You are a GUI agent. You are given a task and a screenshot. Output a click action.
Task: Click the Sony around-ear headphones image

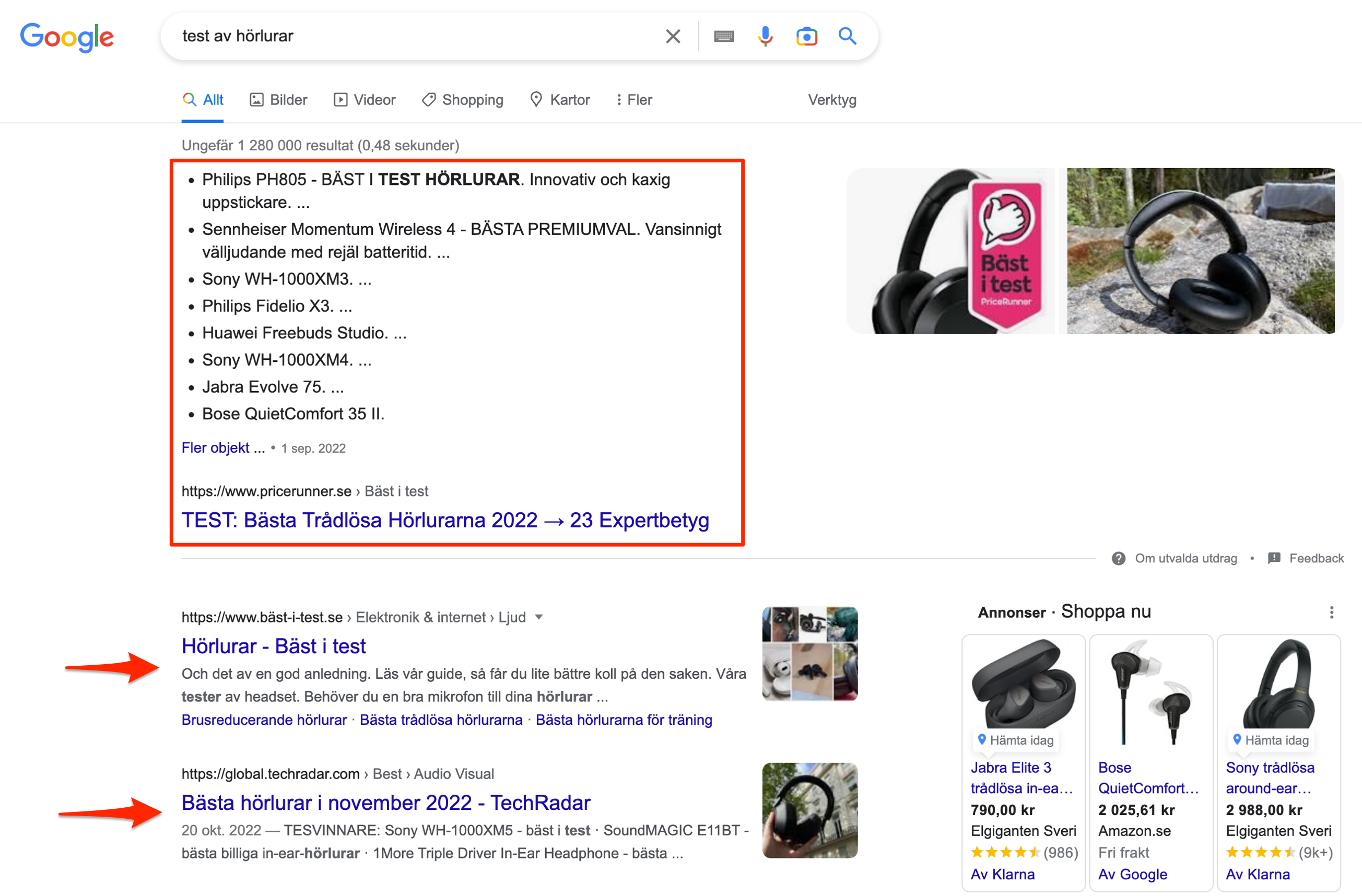point(1278,683)
